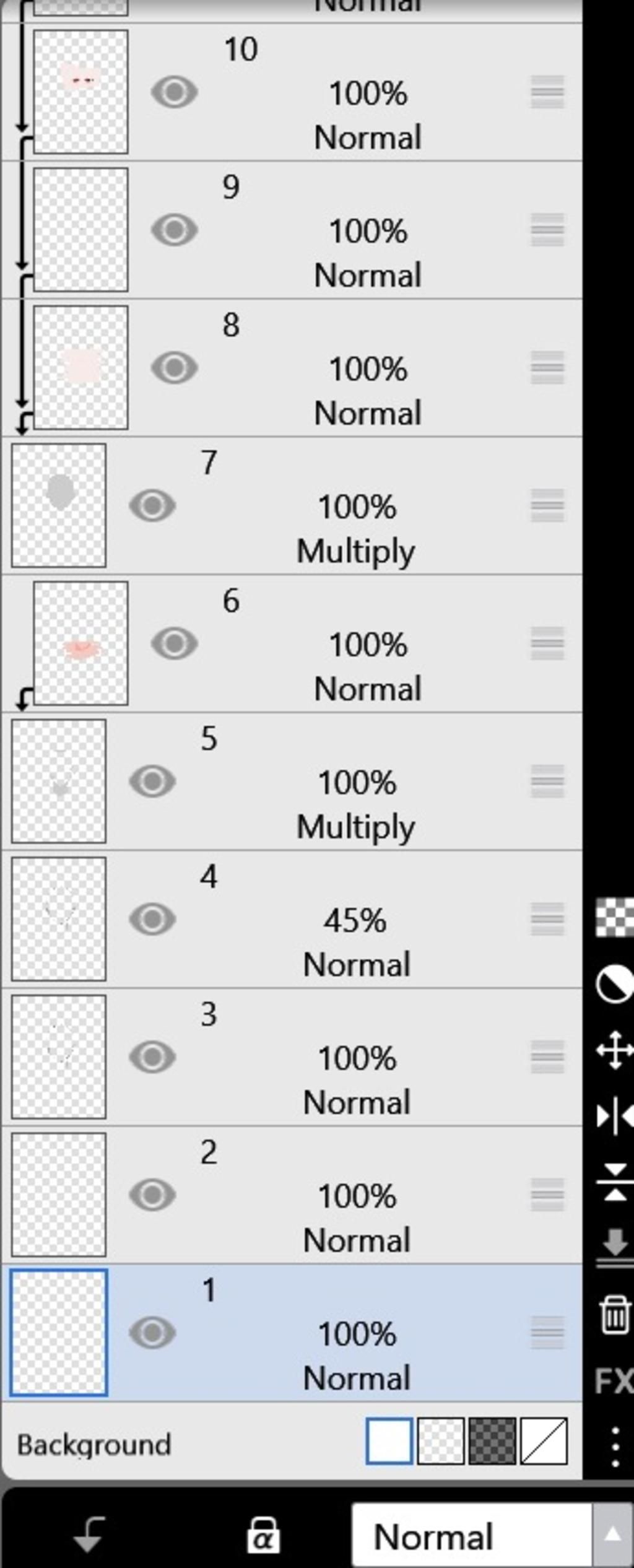Delete the layer with trash icon
Screen dimensions: 634x1568
click(614, 1313)
